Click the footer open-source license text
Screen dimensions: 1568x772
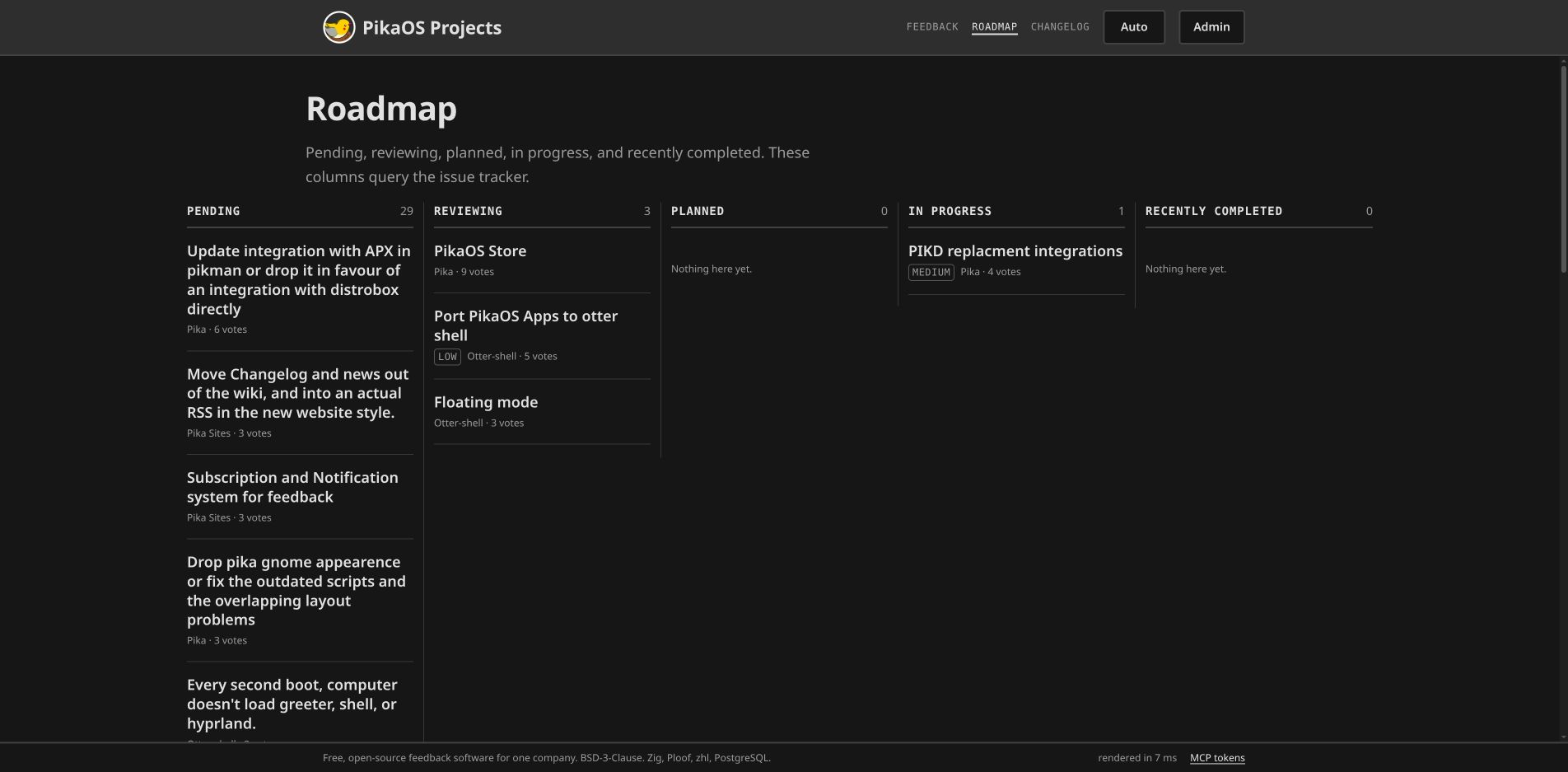tap(547, 758)
